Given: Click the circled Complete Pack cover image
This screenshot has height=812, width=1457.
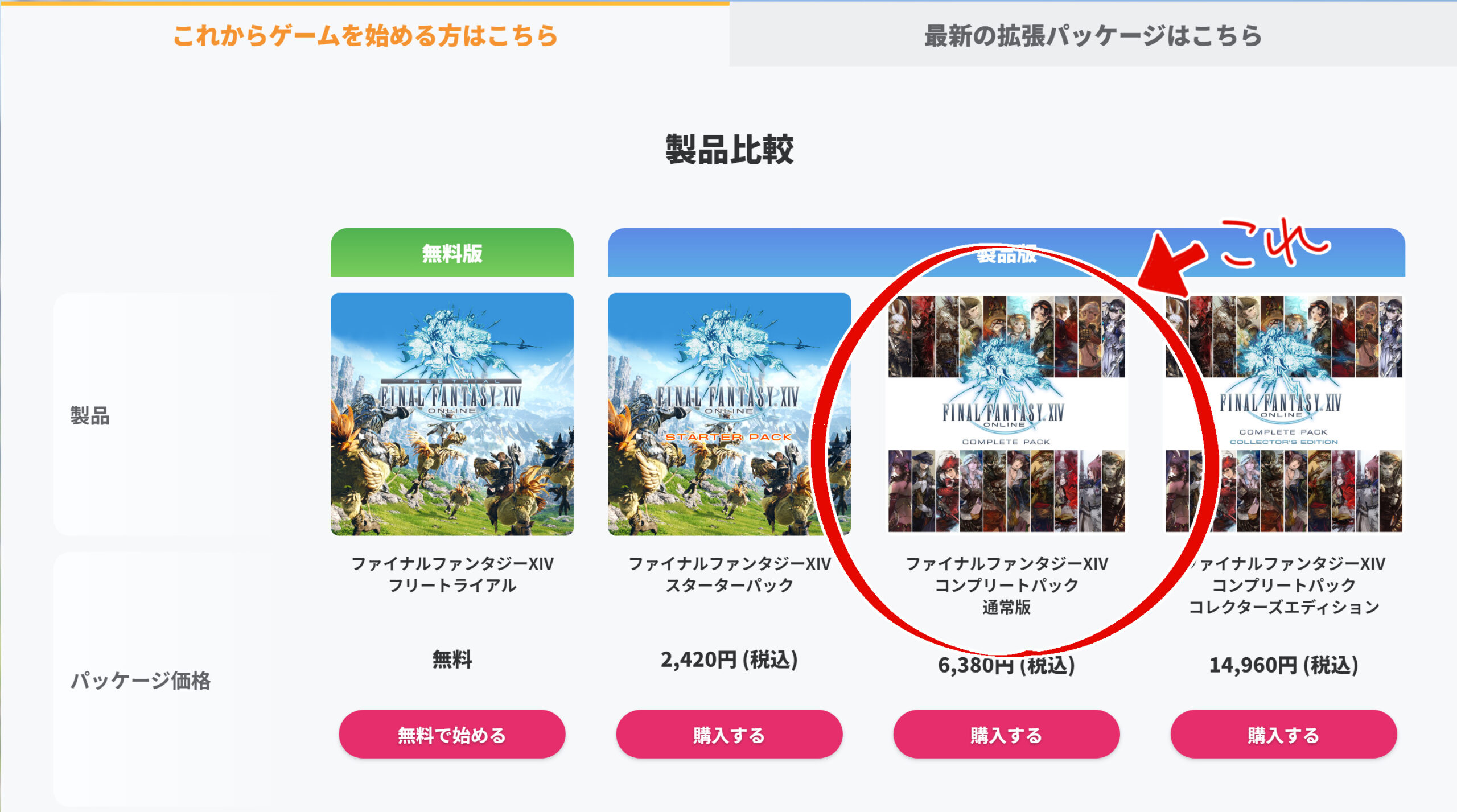Looking at the screenshot, I should point(1006,414).
